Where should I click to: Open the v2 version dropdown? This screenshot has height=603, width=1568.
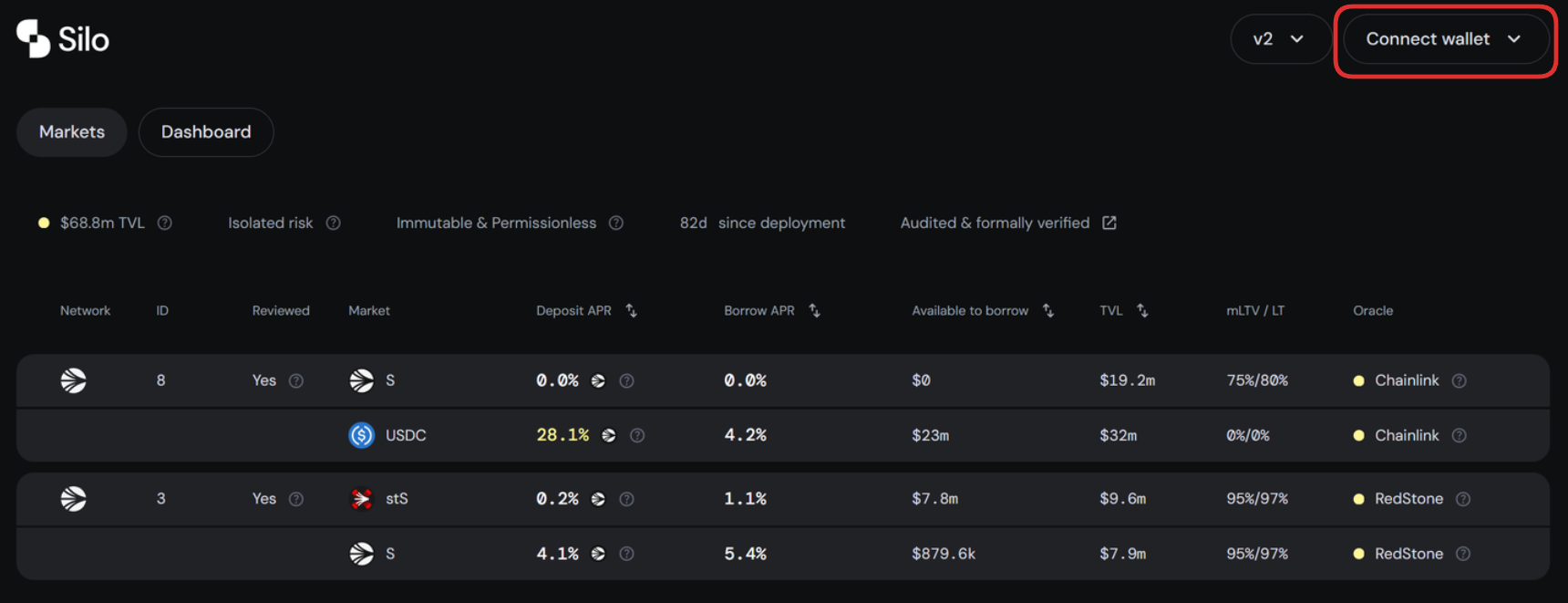click(x=1279, y=39)
